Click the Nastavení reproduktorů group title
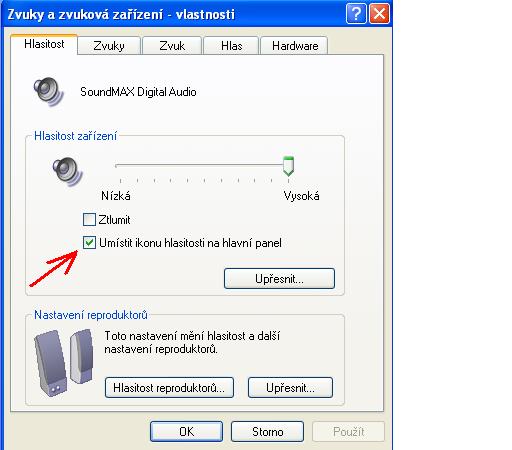Image resolution: width=512 pixels, height=450 pixels. pyautogui.click(x=91, y=315)
